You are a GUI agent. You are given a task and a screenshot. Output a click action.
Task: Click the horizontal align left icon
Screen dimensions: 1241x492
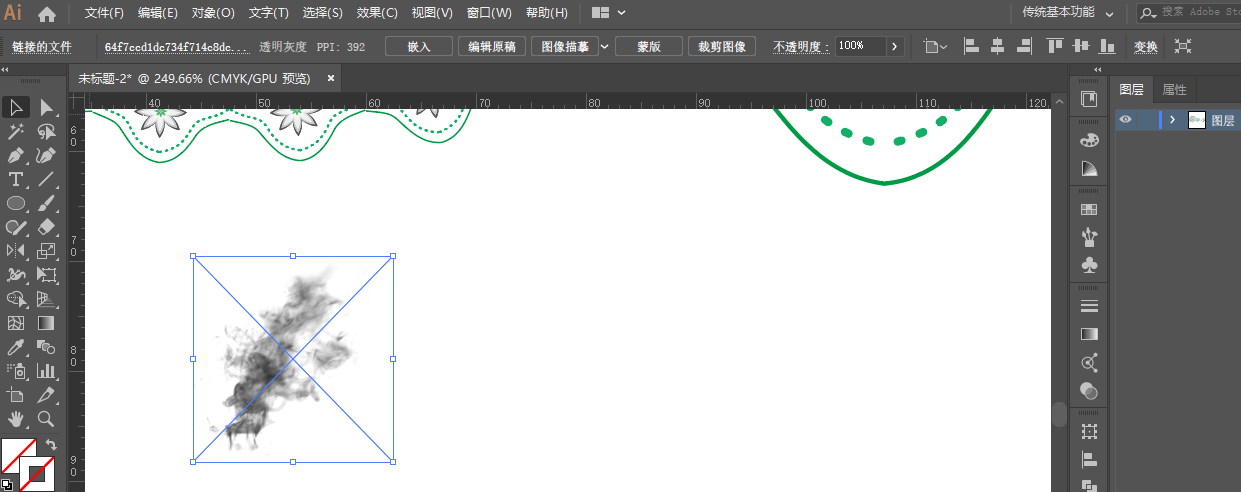pos(971,46)
